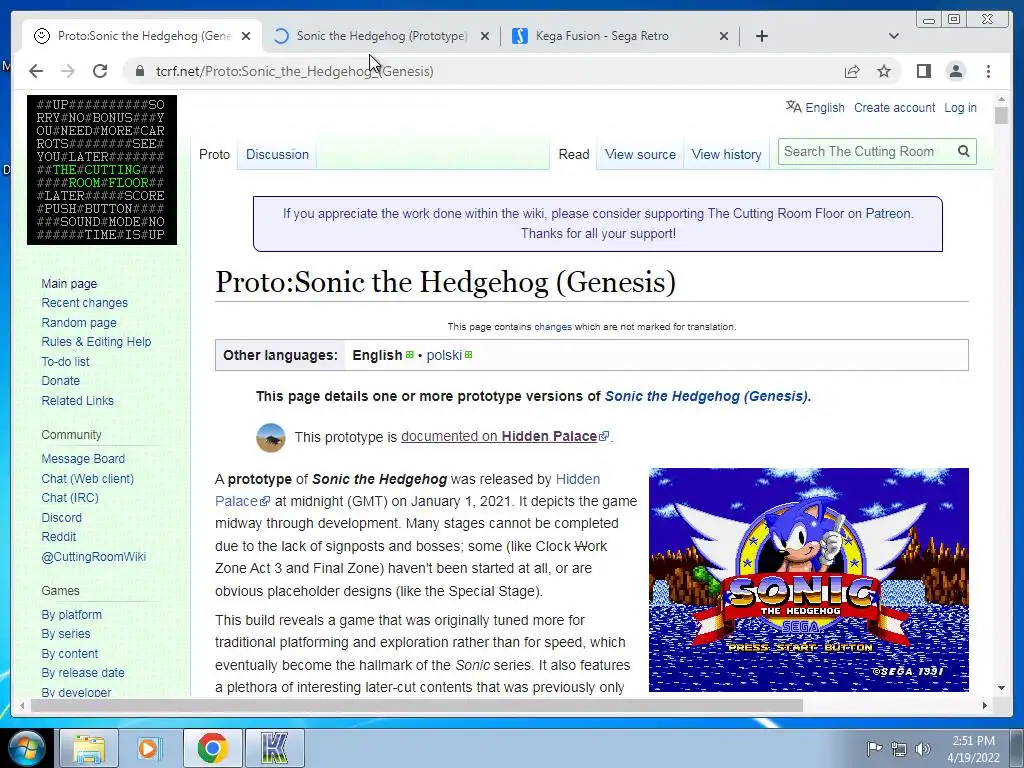1024x768 pixels.
Task: Browse games By content
Action: coord(70,653)
